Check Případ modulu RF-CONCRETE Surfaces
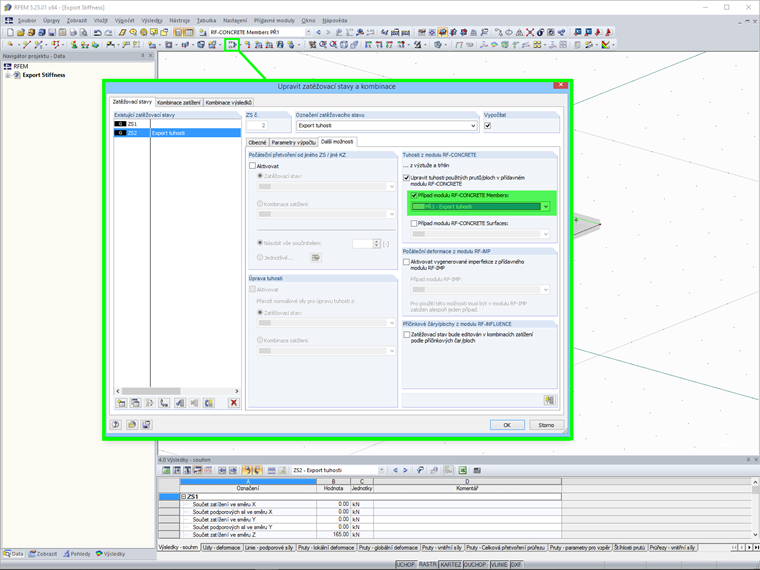Screen dimensions: 760x570 tap(414, 223)
